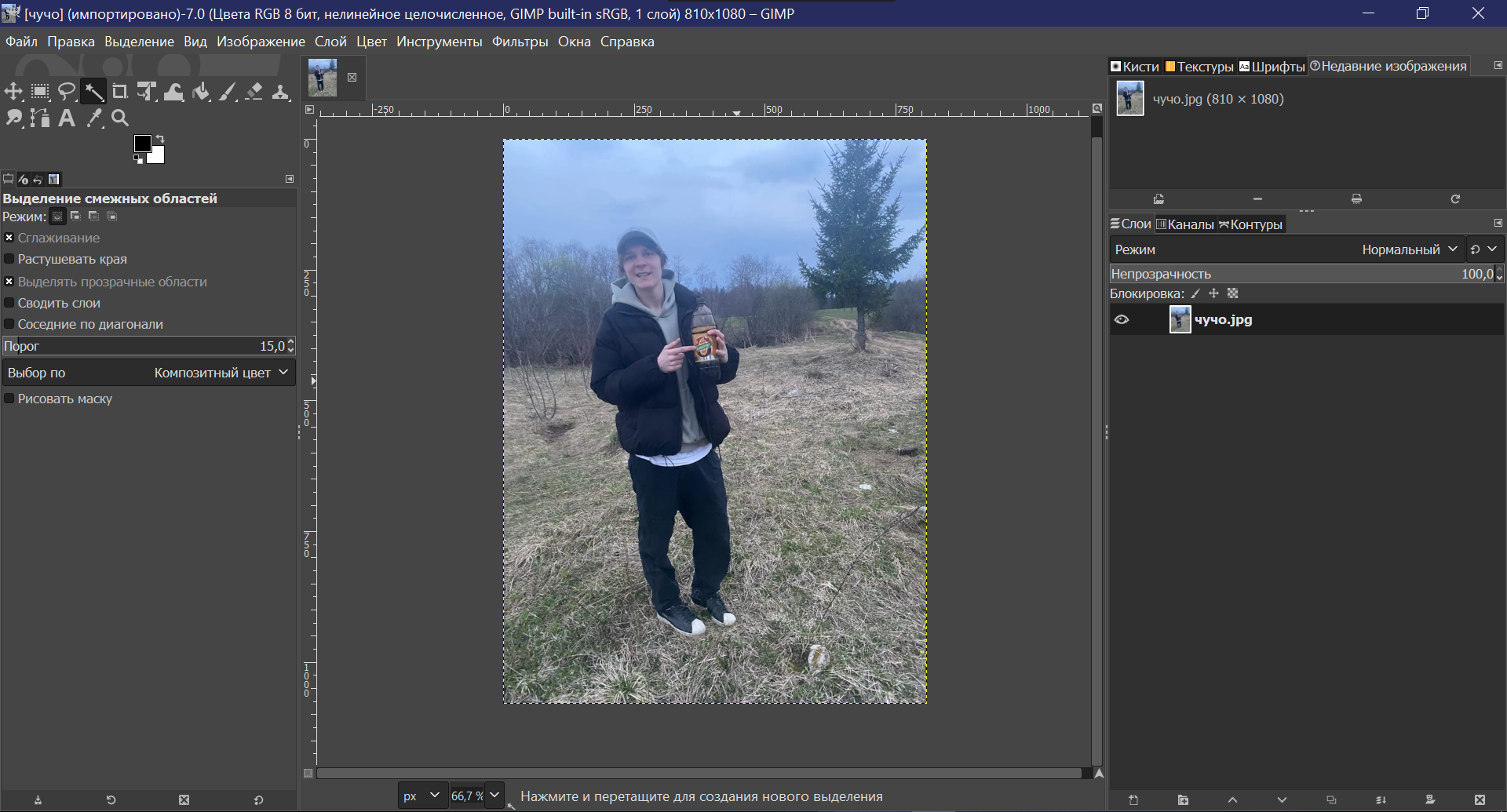
Task: Switch to the Текстуры tab
Action: tap(1199, 67)
